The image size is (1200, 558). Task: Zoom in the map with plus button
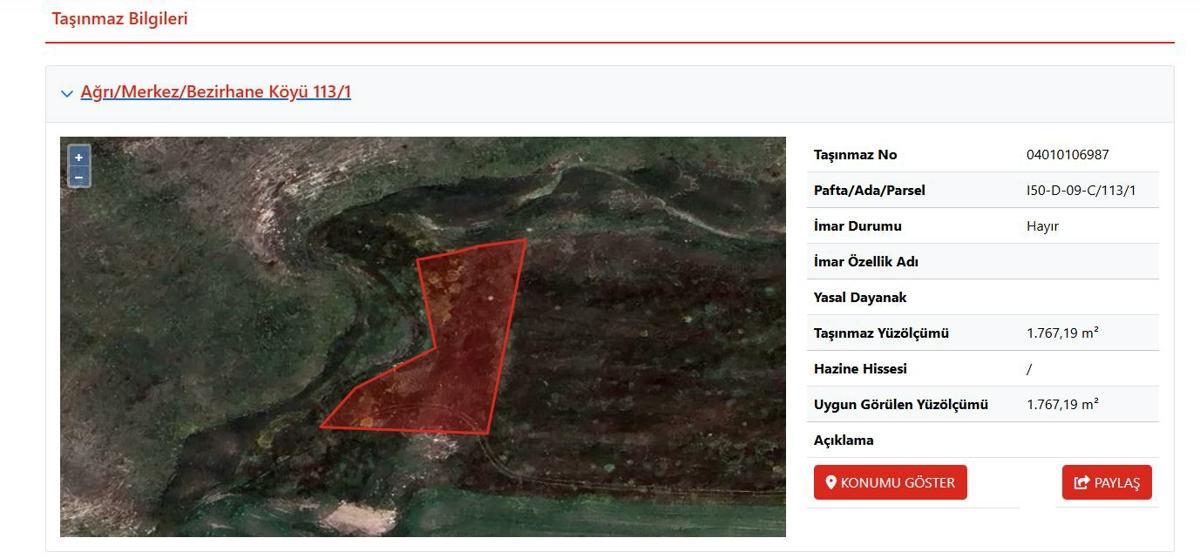click(79, 157)
